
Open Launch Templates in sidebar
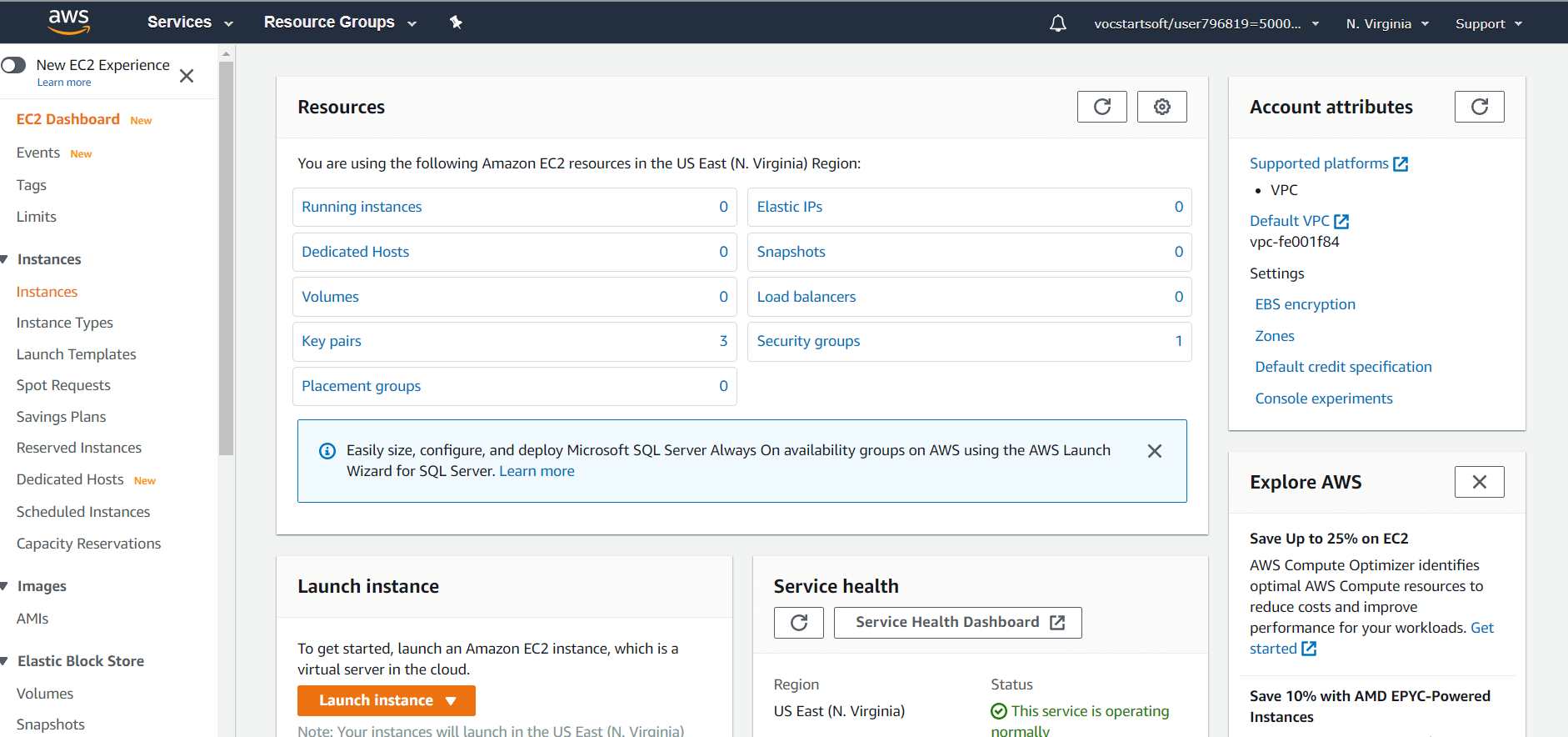pos(77,354)
